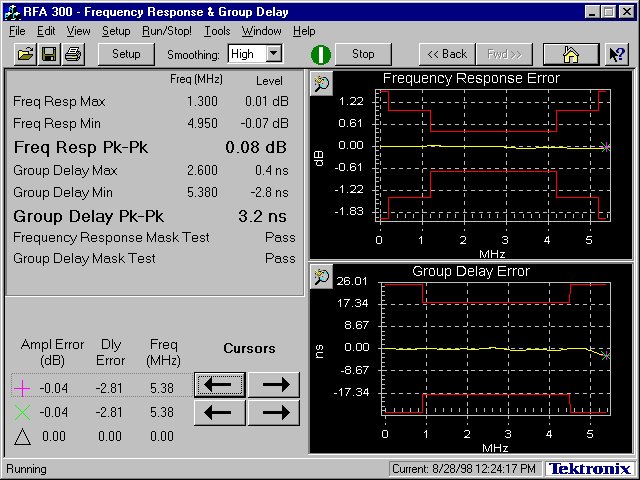Zoom the Frequency Response Error graph
The image size is (640, 480).
(x=322, y=84)
